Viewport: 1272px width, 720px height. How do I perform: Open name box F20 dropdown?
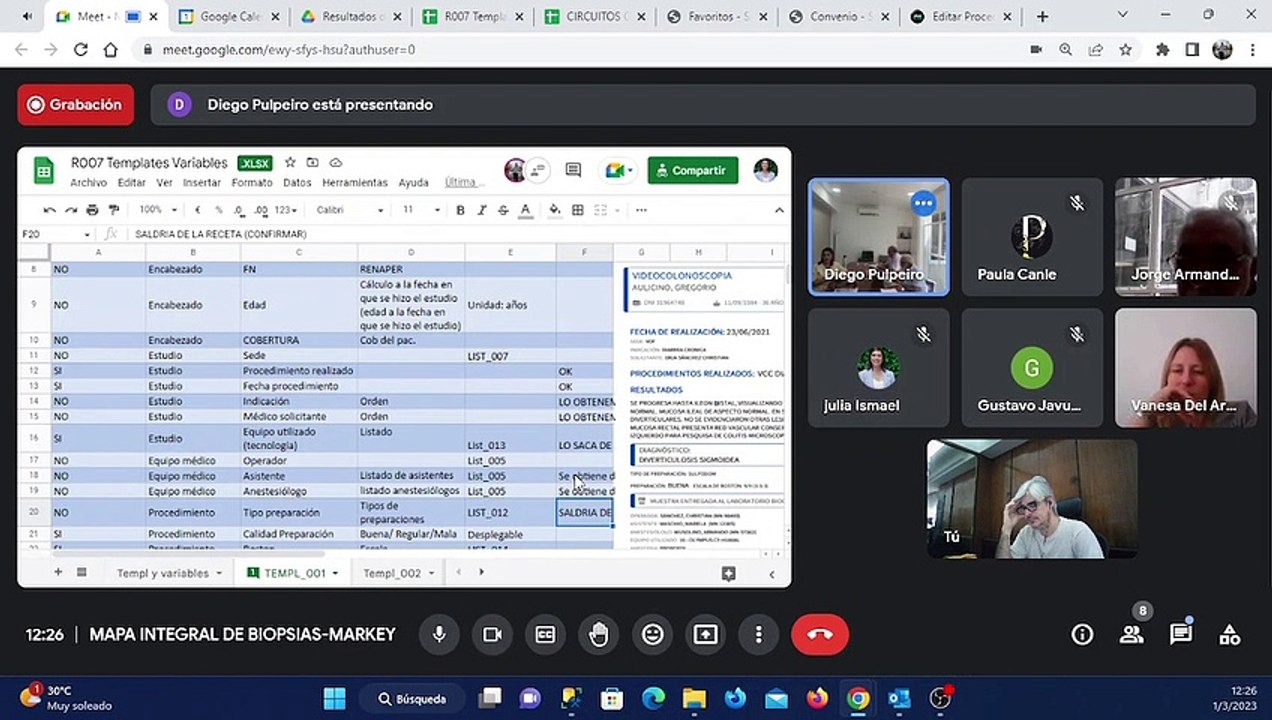pyautogui.click(x=87, y=234)
